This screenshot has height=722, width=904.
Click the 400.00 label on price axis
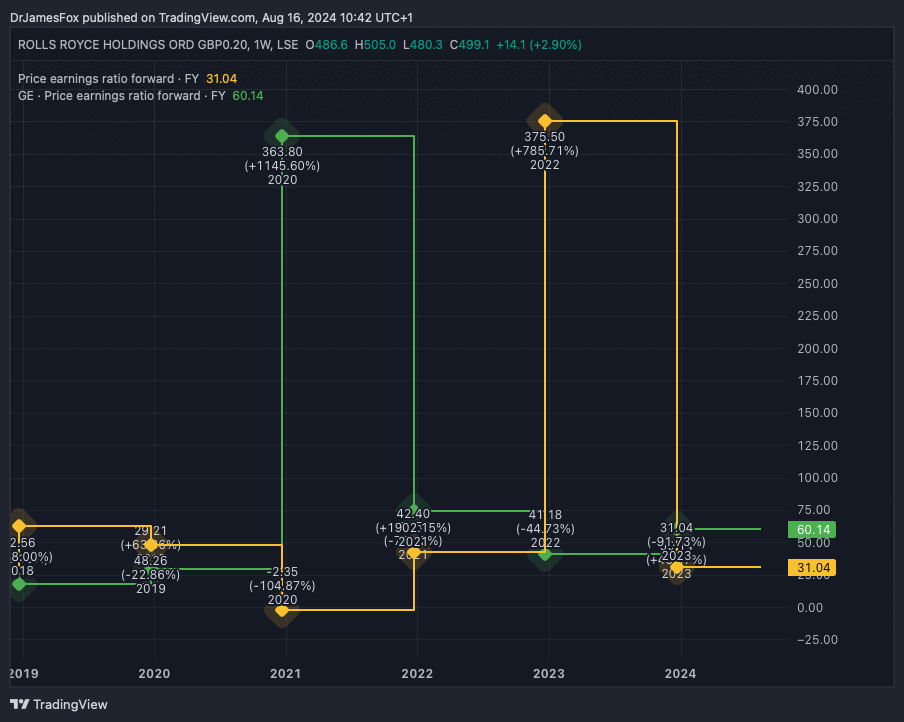816,90
